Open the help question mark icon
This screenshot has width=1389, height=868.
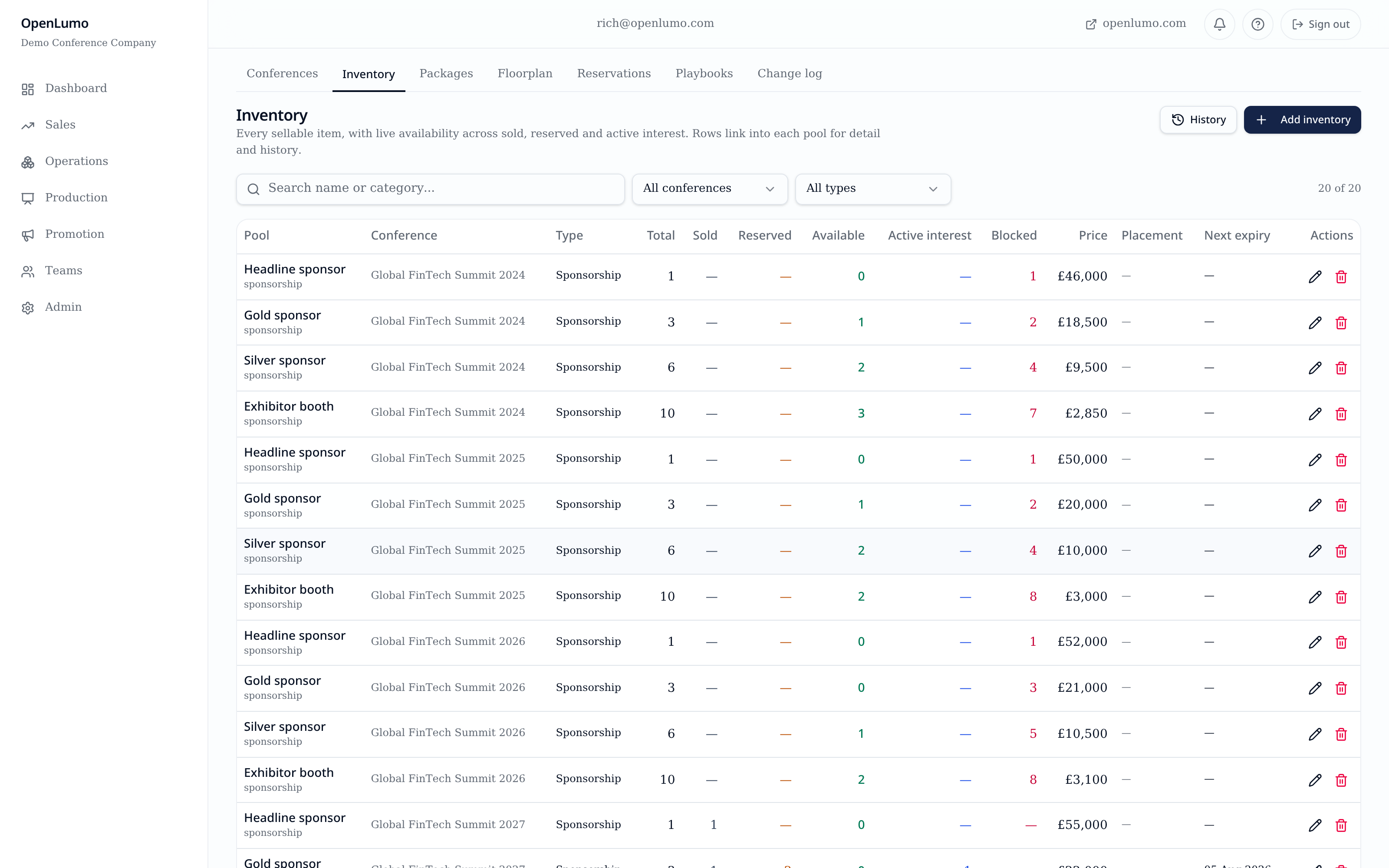pyautogui.click(x=1257, y=24)
